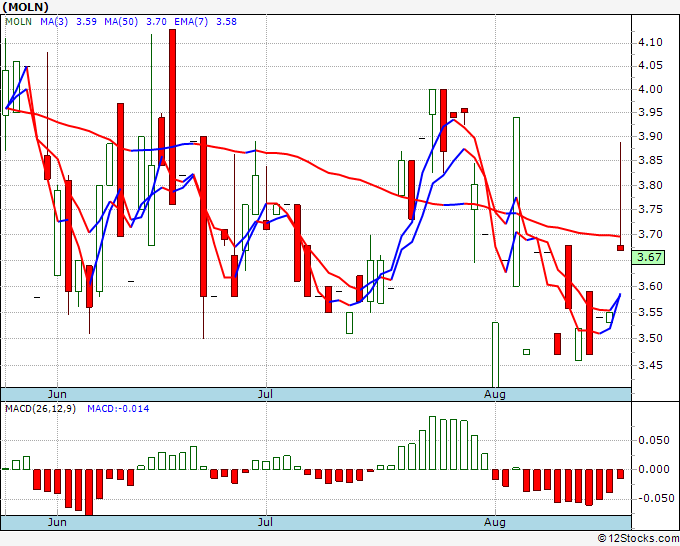Click Jun on the price chart axis
Image resolution: width=680 pixels, height=546 pixels.
point(57,394)
